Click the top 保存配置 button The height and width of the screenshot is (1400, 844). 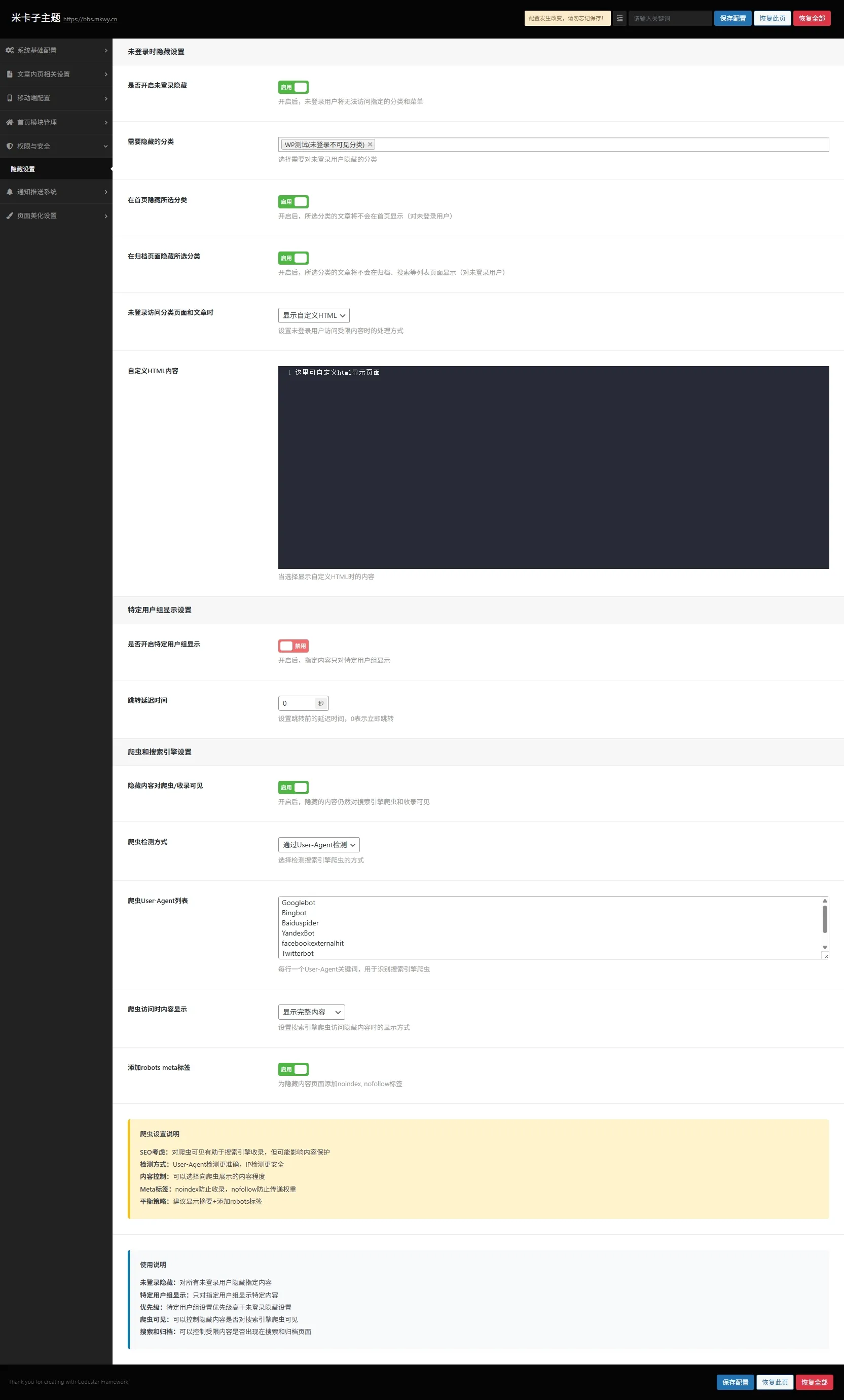click(x=732, y=18)
